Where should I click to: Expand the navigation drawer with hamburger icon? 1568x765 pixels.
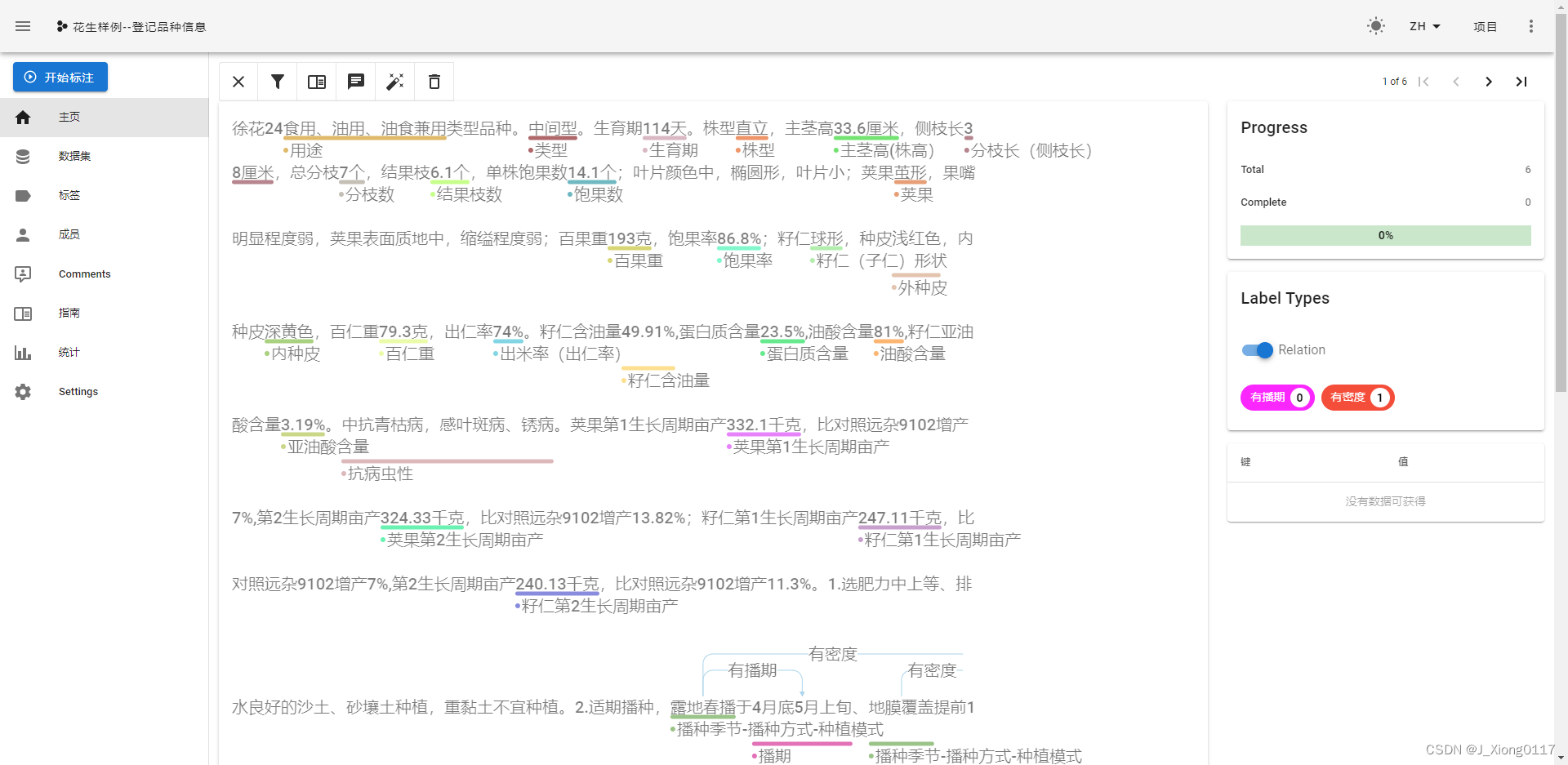(x=23, y=25)
